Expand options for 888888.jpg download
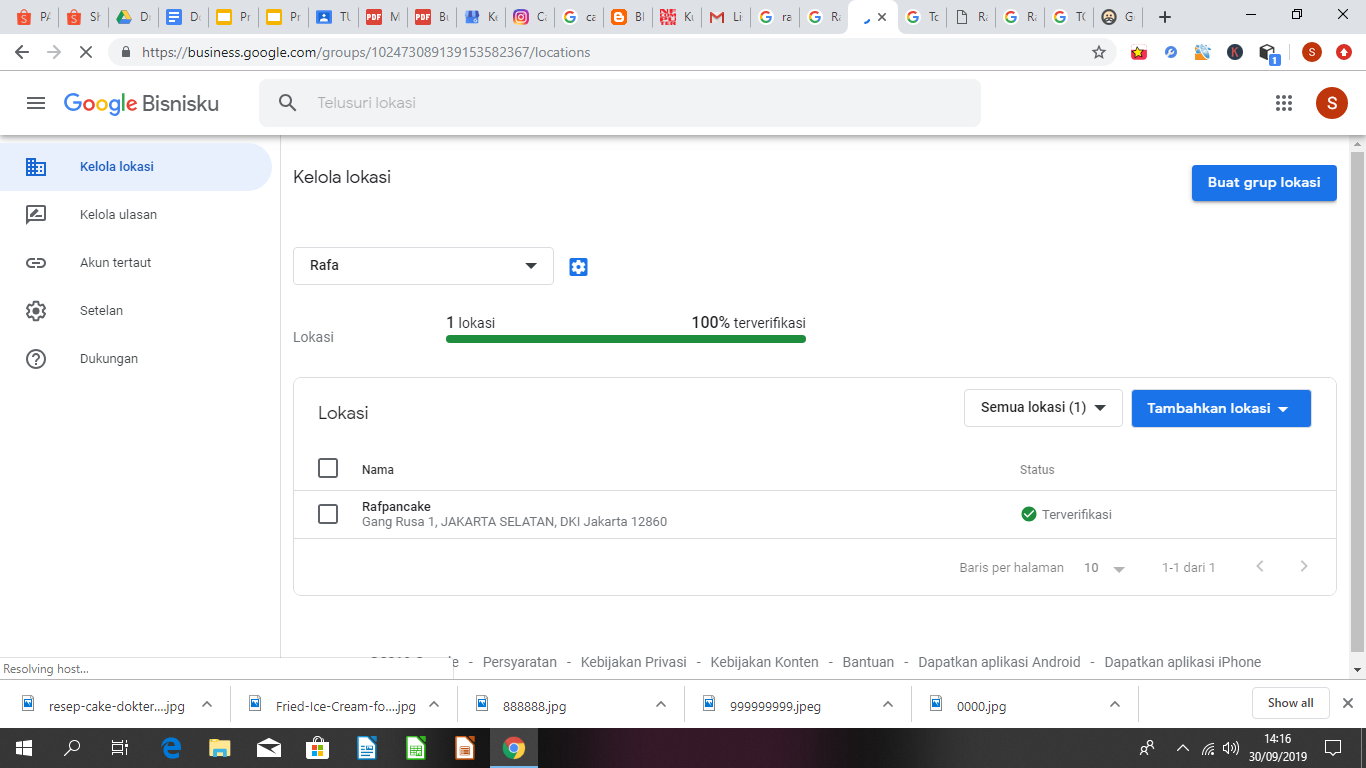The height and width of the screenshot is (768, 1366). [661, 704]
